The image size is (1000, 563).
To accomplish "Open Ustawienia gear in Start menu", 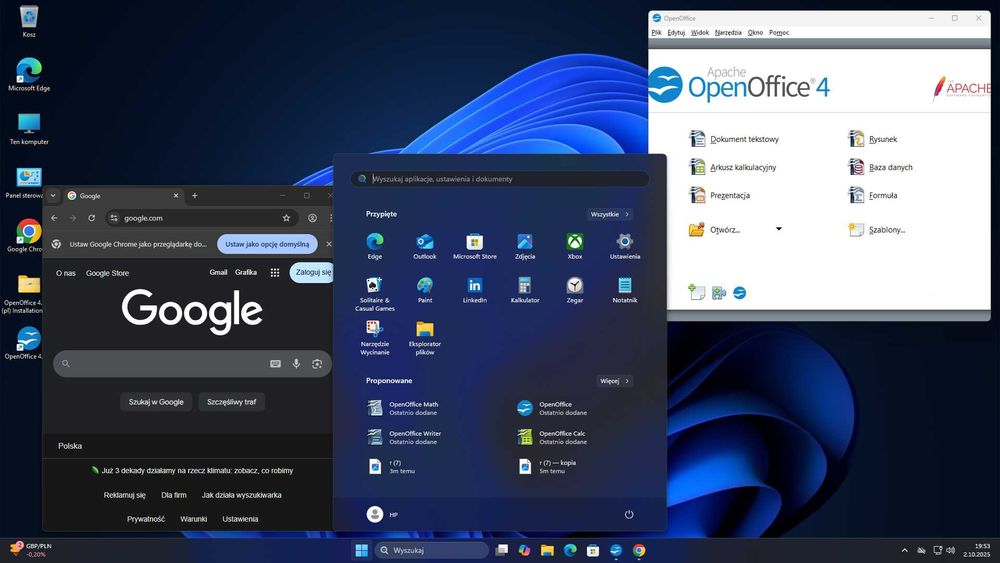I will click(x=624, y=246).
